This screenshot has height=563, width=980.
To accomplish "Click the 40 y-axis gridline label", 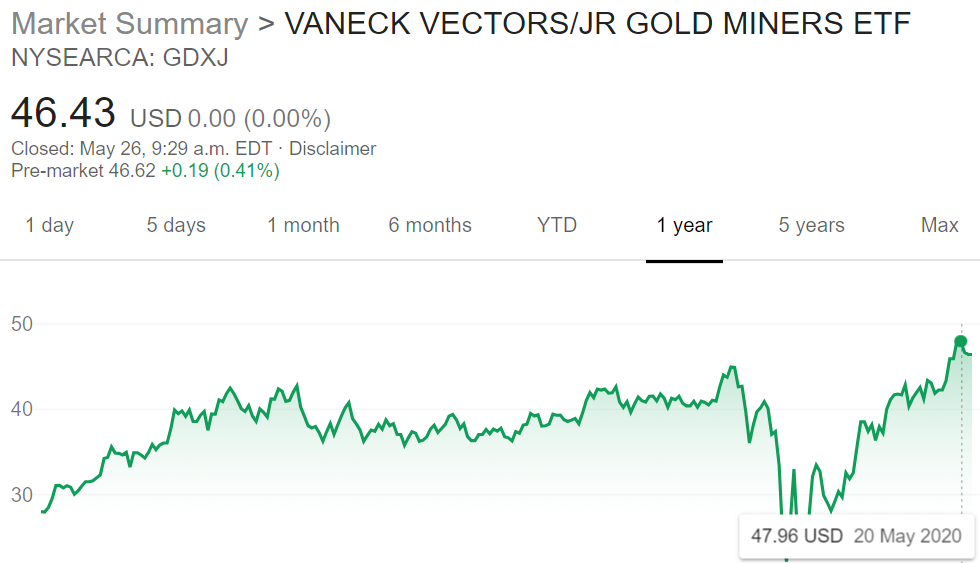I will 22,409.
